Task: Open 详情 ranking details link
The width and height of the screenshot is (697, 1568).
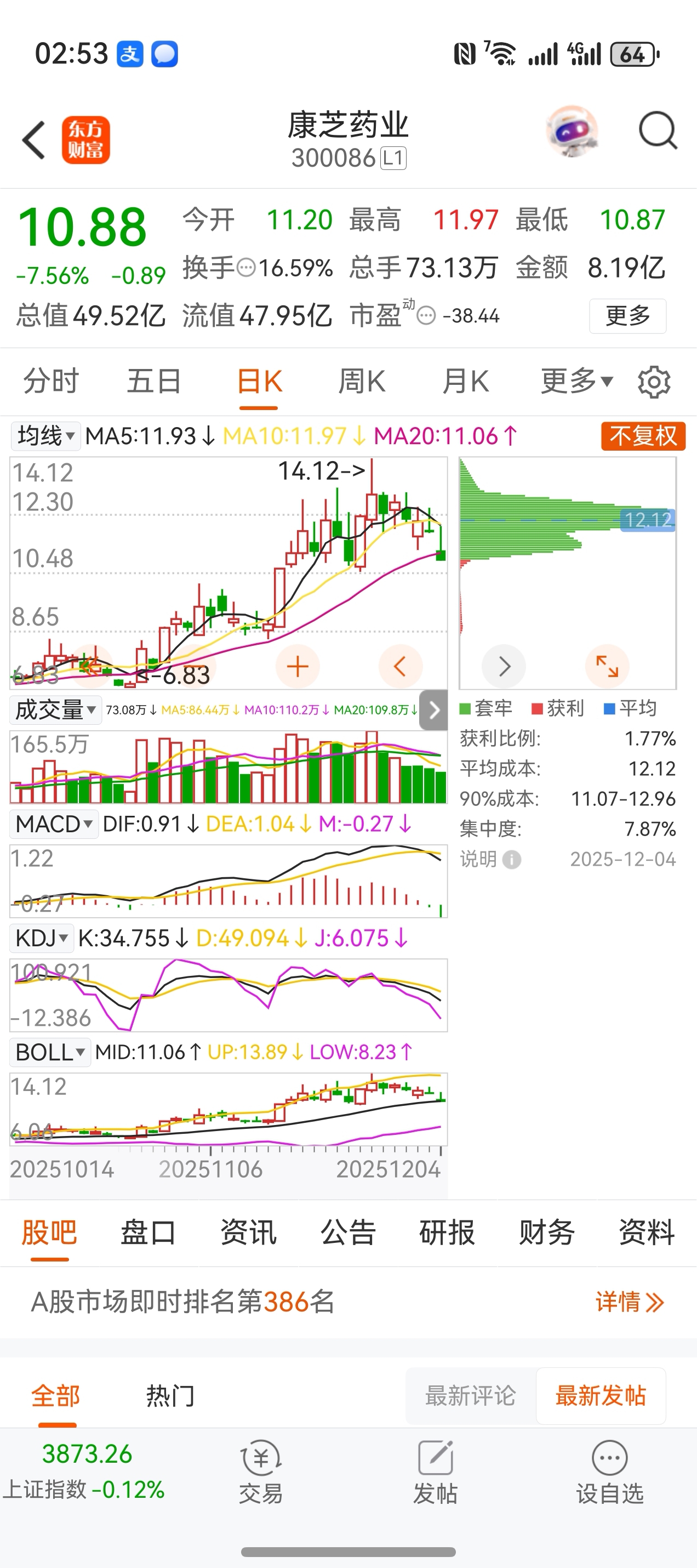Action: coord(630,1303)
